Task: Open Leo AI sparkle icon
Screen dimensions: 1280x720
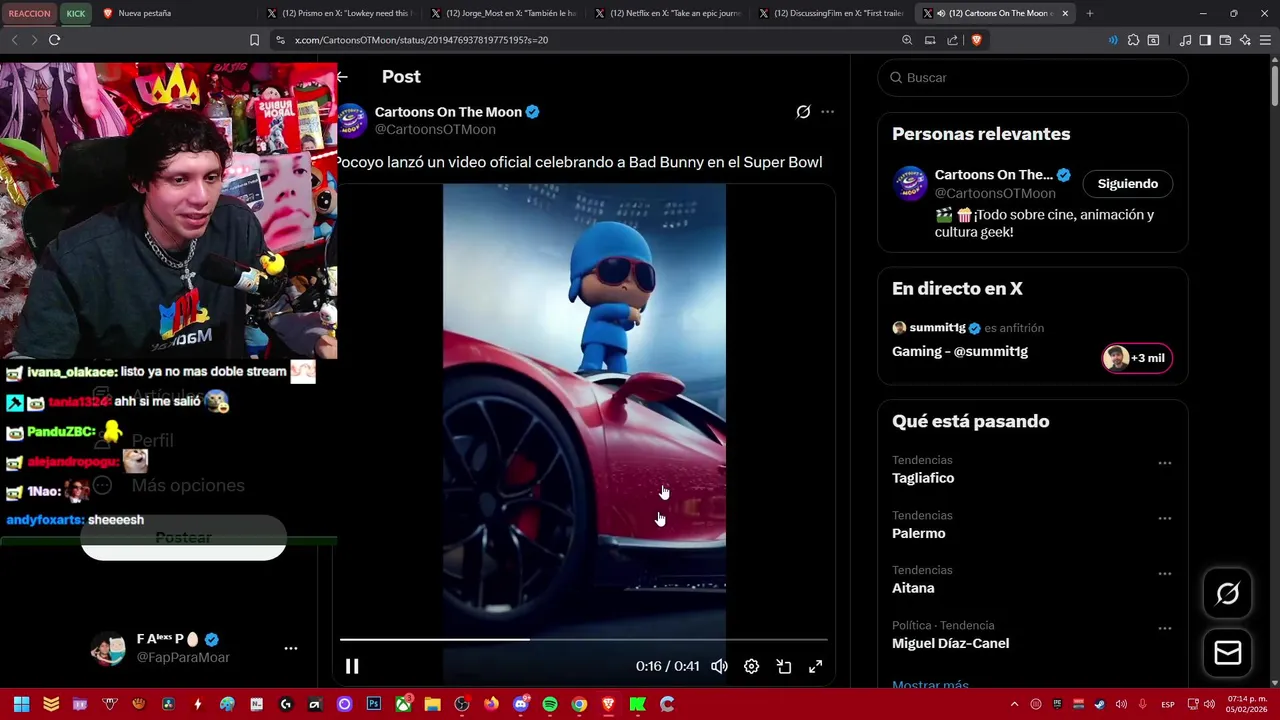Action: coord(1245,40)
